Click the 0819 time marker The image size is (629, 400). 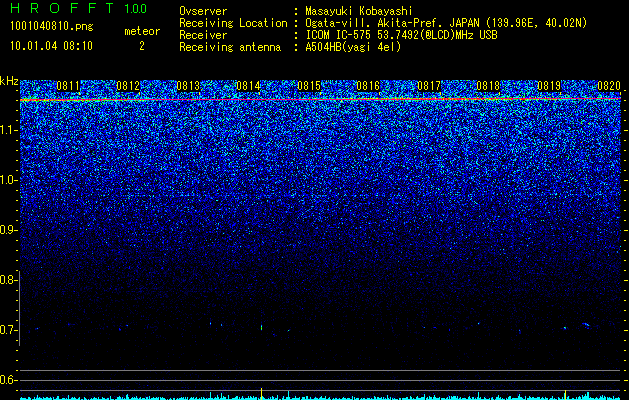click(549, 86)
